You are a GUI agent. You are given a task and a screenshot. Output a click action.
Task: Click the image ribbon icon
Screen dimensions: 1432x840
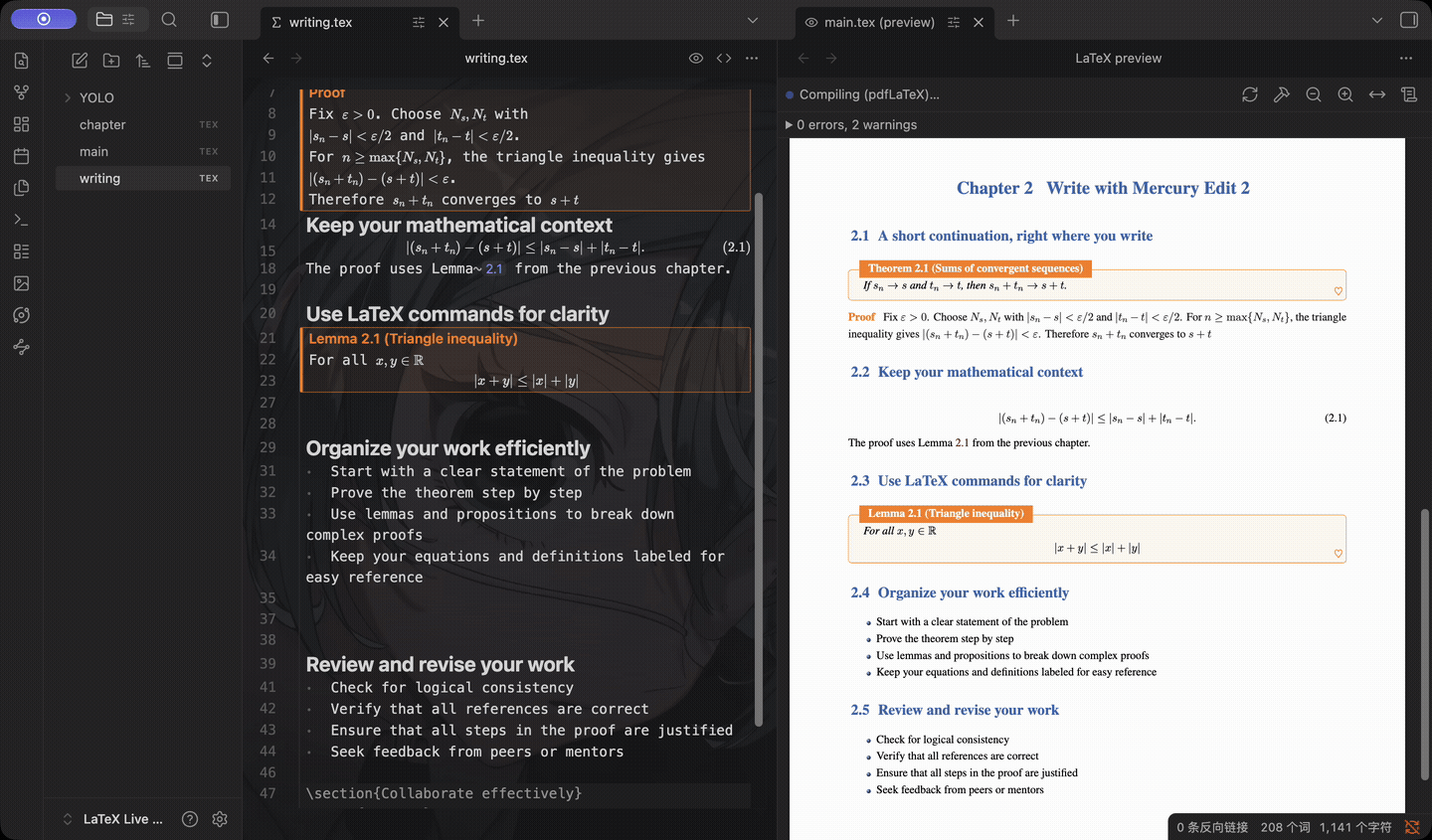pos(22,283)
